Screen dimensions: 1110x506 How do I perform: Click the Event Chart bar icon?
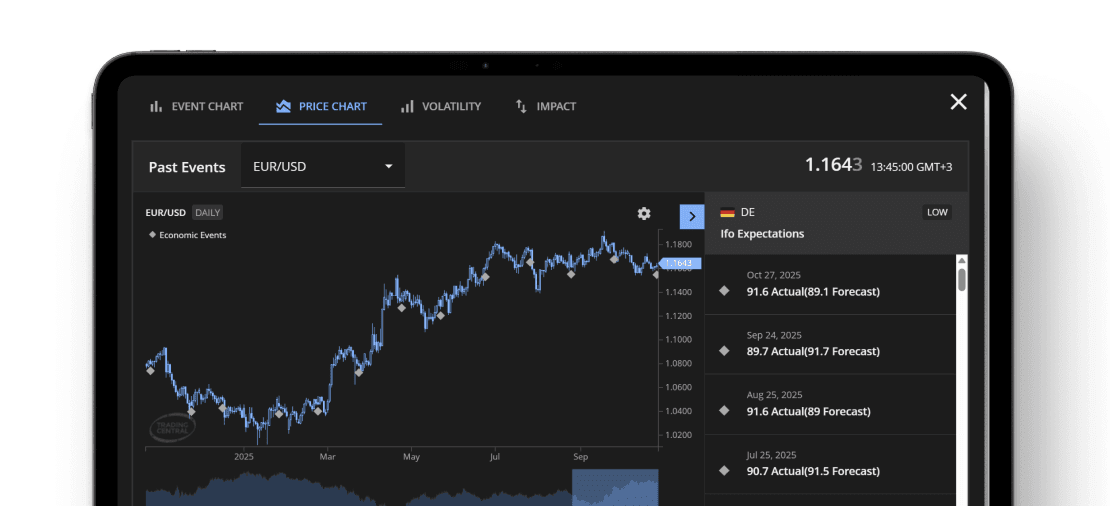click(x=156, y=106)
